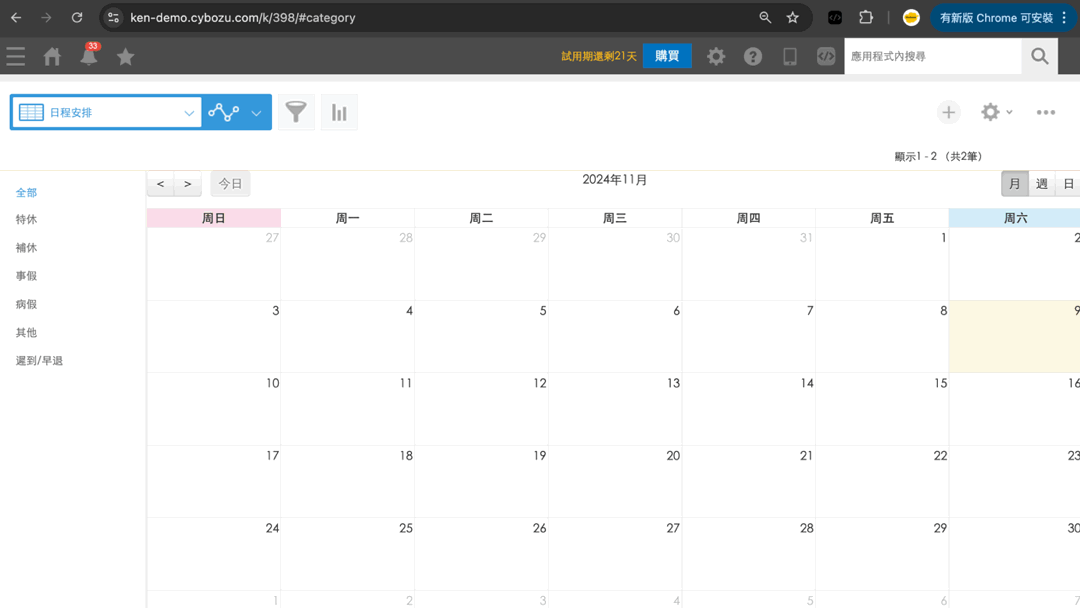Switch calendar to month view (月)
The width and height of the screenshot is (1080, 608).
click(x=1014, y=184)
